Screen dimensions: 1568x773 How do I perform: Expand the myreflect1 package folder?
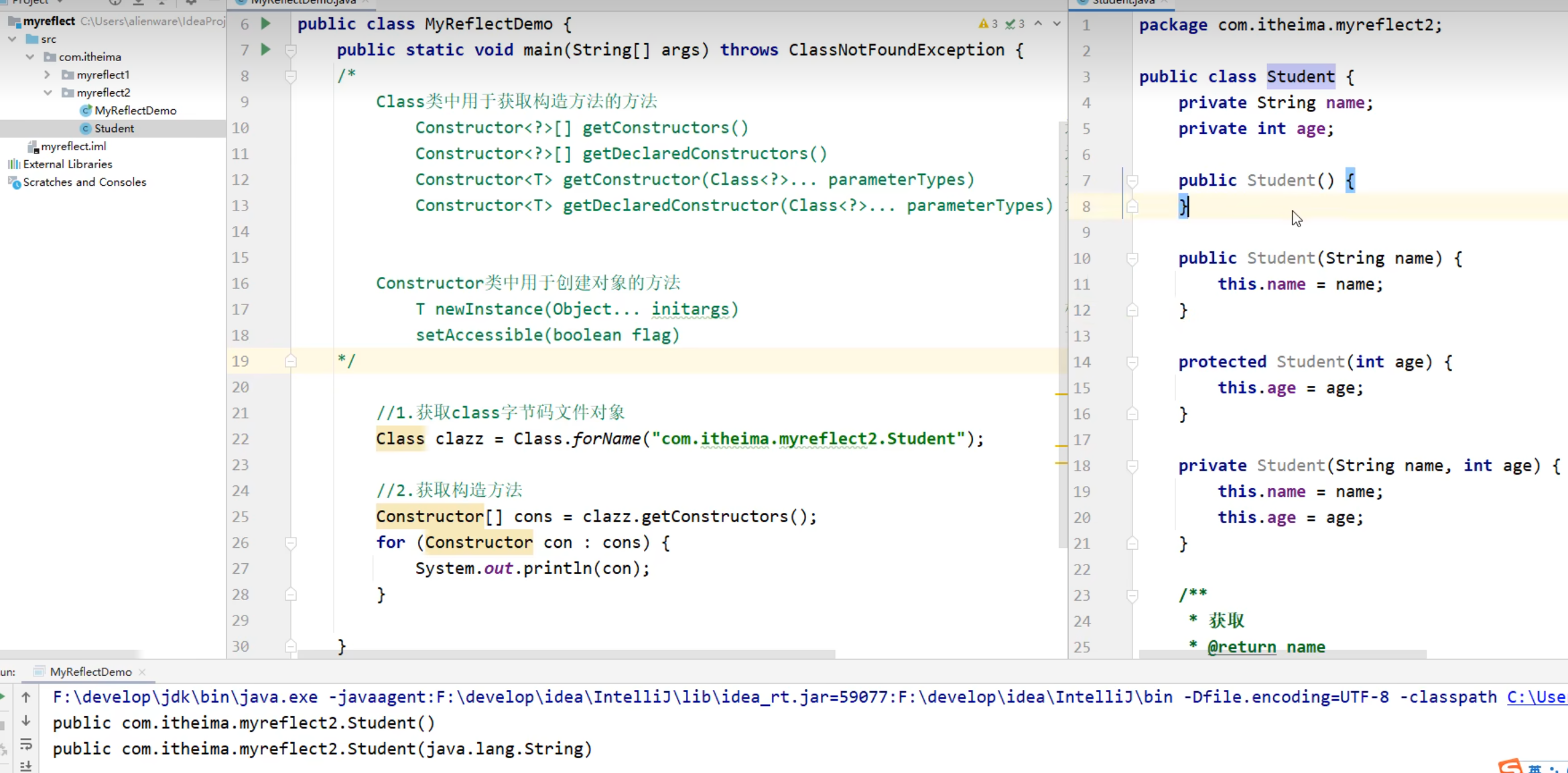pyautogui.click(x=48, y=74)
